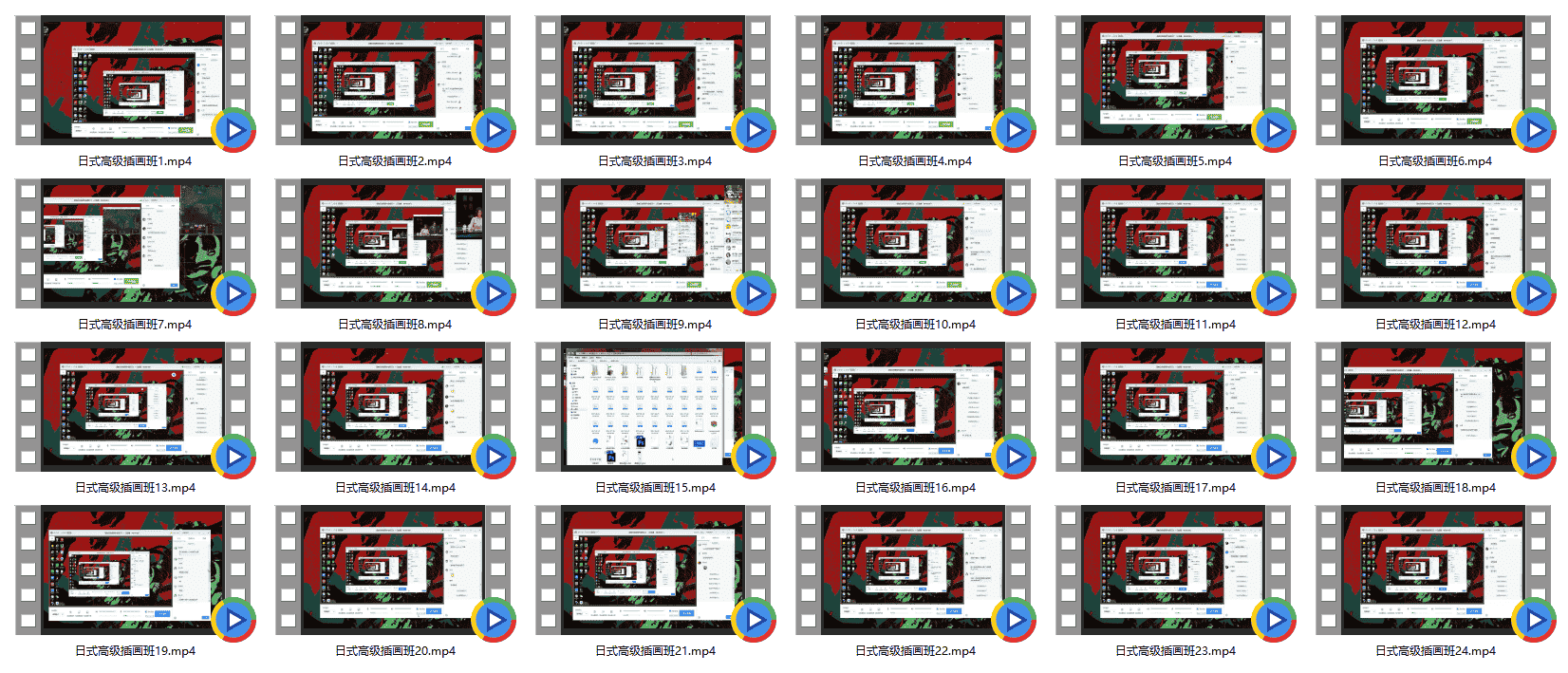Click the thumbnail of 日式高级插画班24.mp4
1568x673 pixels.
1434,570
